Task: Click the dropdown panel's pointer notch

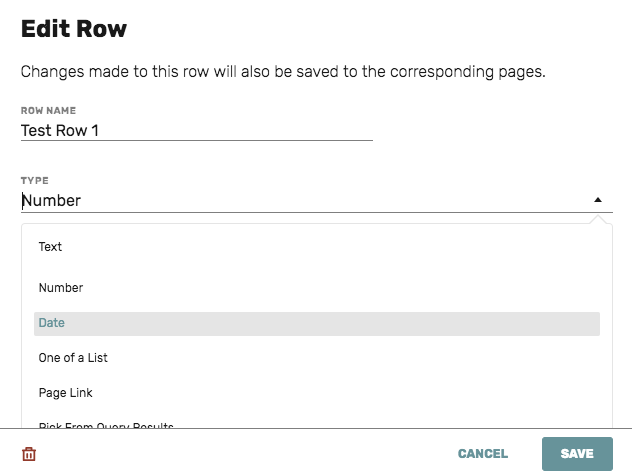Action: point(598,219)
